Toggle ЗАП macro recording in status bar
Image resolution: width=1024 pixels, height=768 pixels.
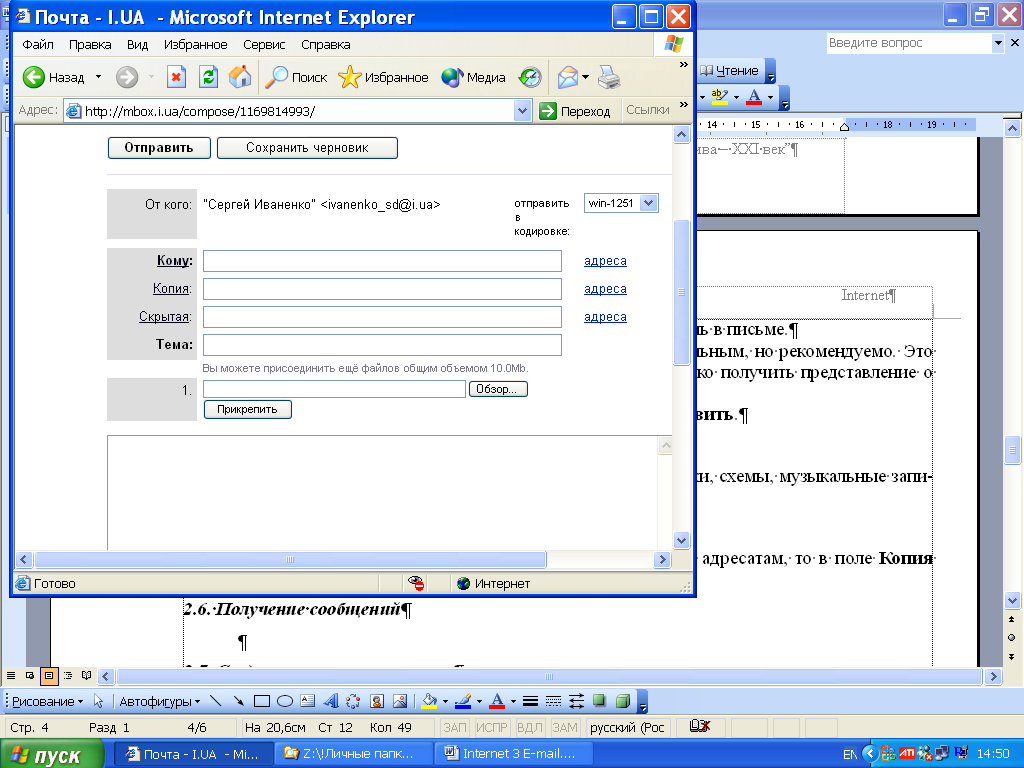coord(455,728)
